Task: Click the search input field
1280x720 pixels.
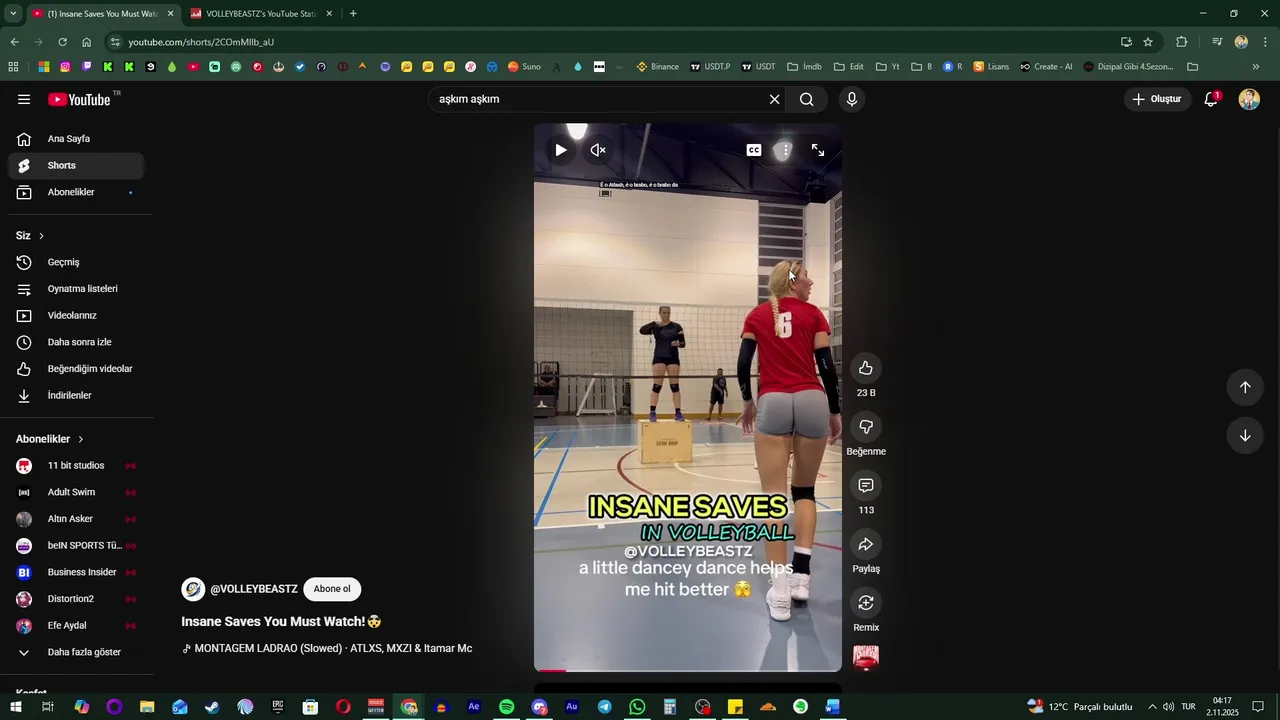Action: tap(598, 99)
